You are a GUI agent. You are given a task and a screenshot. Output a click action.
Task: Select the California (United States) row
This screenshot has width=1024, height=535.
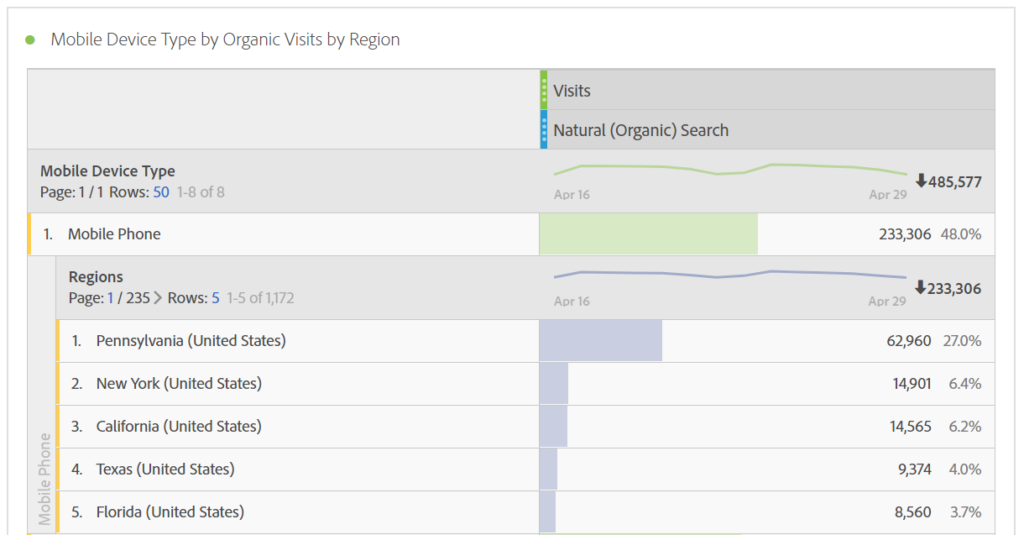pyautogui.click(x=178, y=426)
